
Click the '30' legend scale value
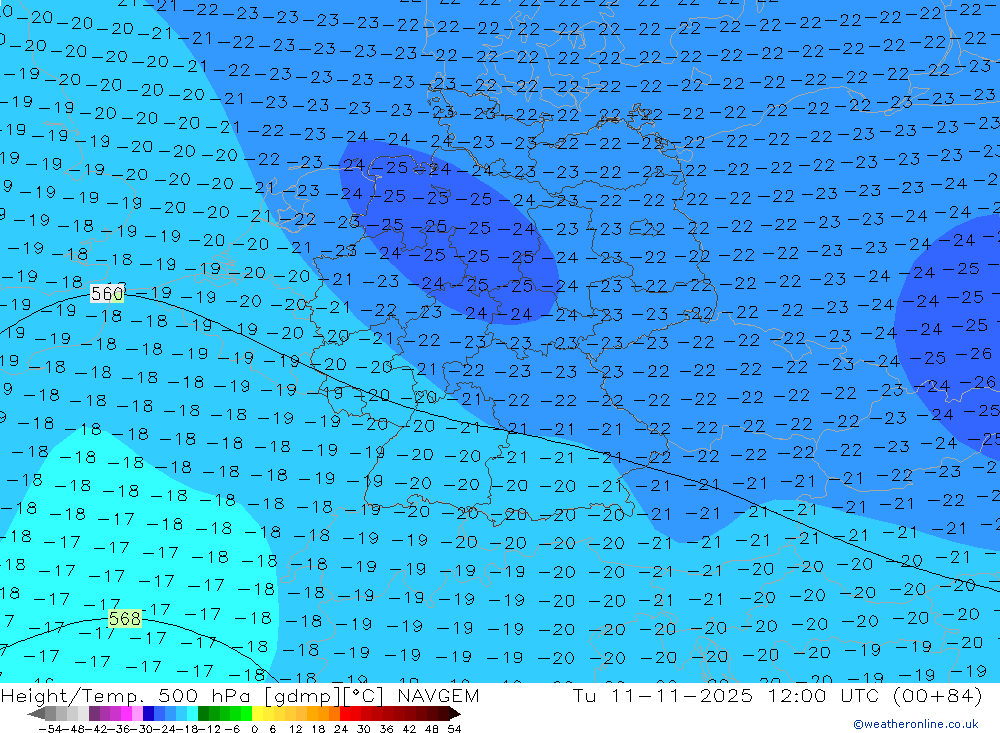click(364, 729)
